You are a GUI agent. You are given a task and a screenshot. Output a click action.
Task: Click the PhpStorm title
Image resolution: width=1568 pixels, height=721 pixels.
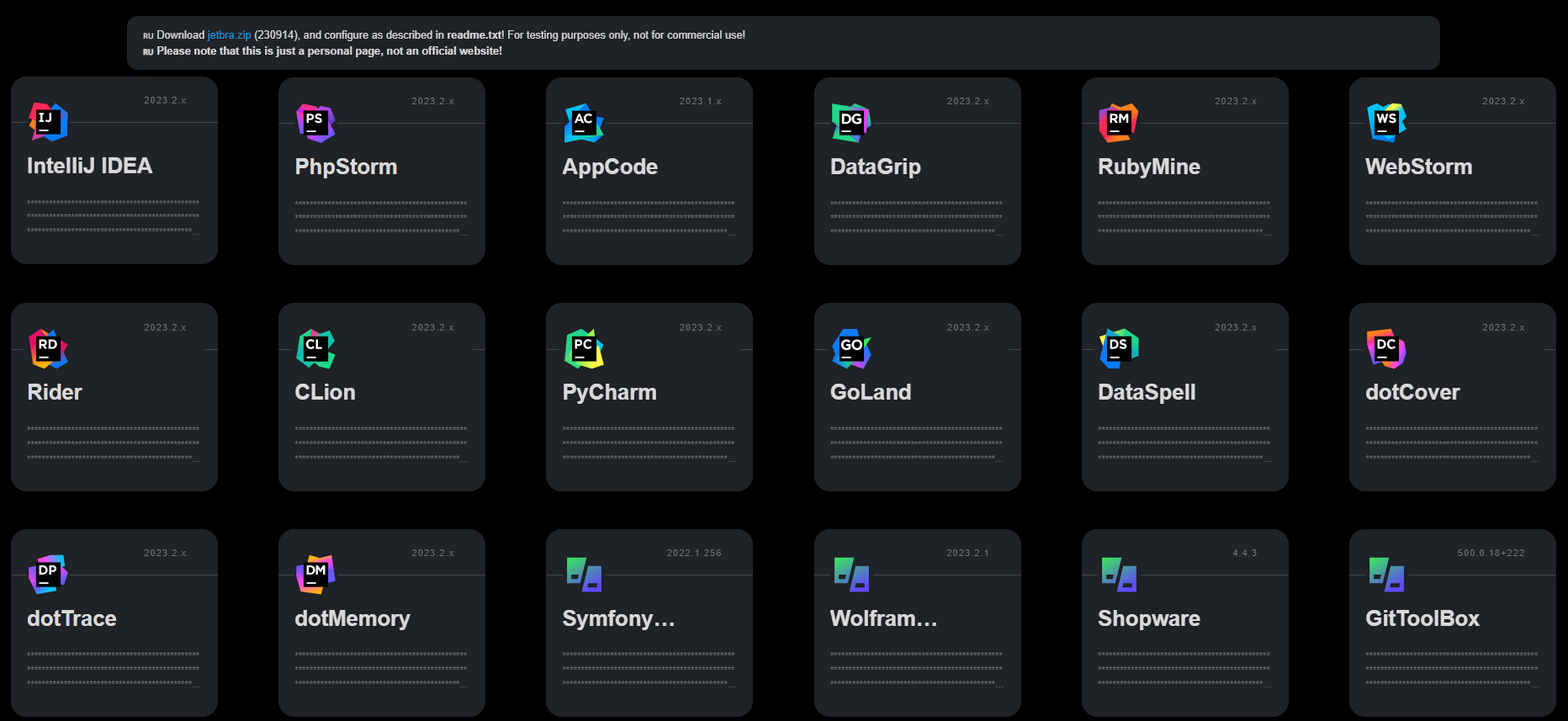pos(346,167)
